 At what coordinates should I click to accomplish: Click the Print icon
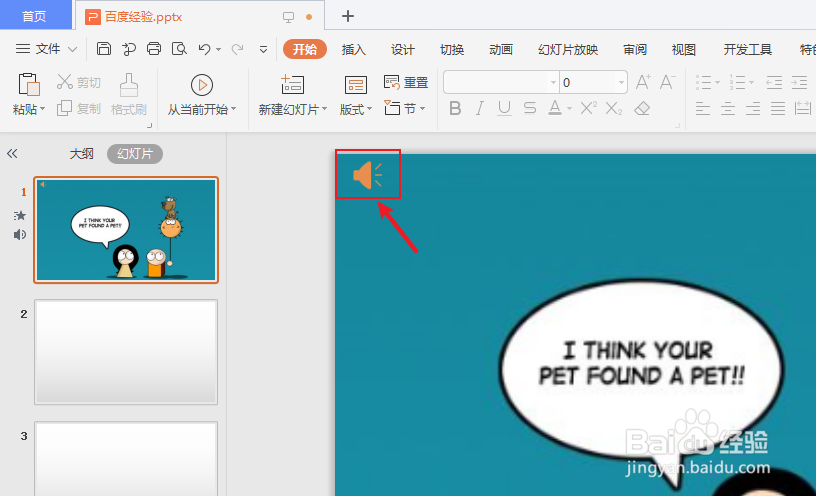click(x=154, y=49)
